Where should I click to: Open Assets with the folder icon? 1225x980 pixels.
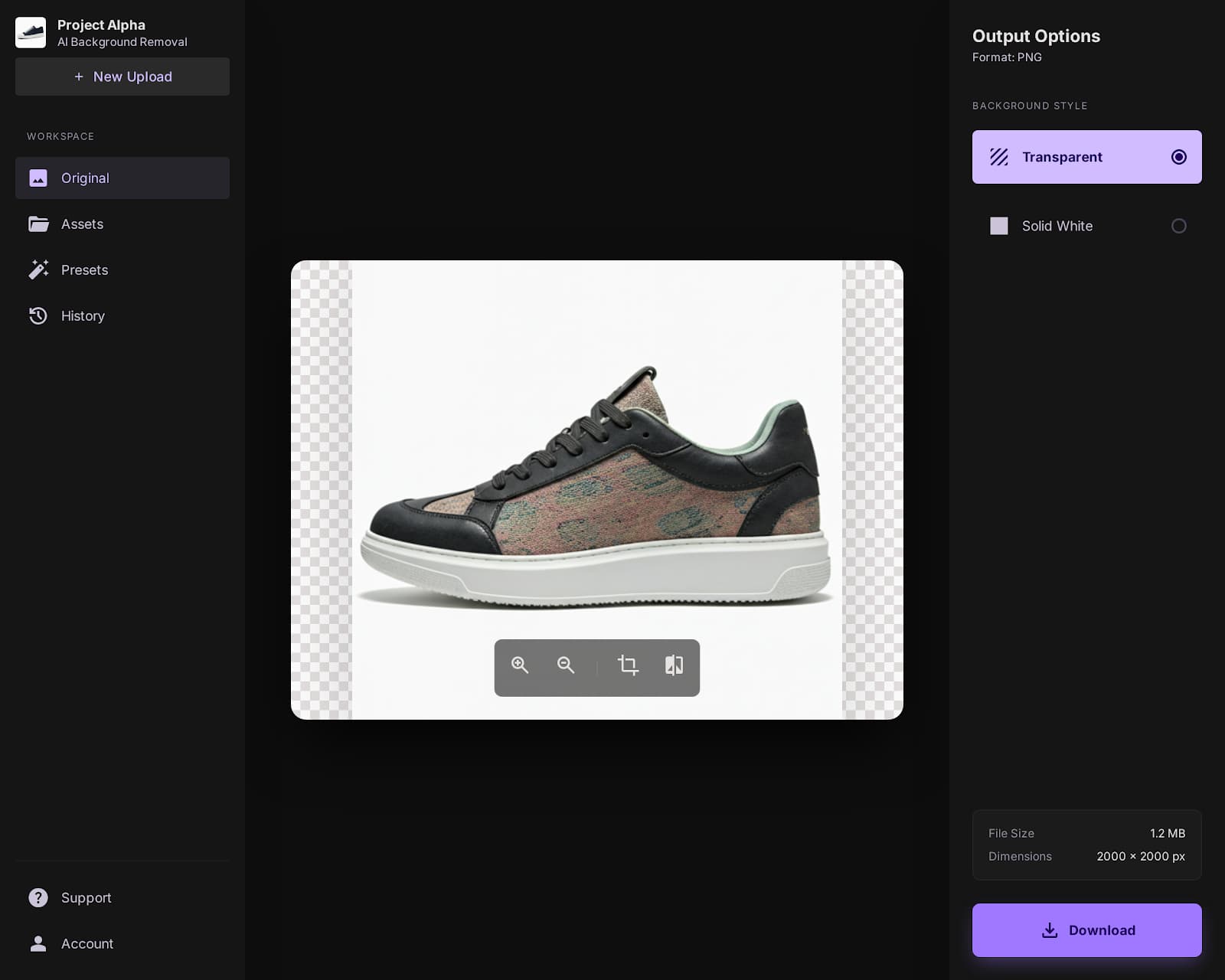click(80, 224)
